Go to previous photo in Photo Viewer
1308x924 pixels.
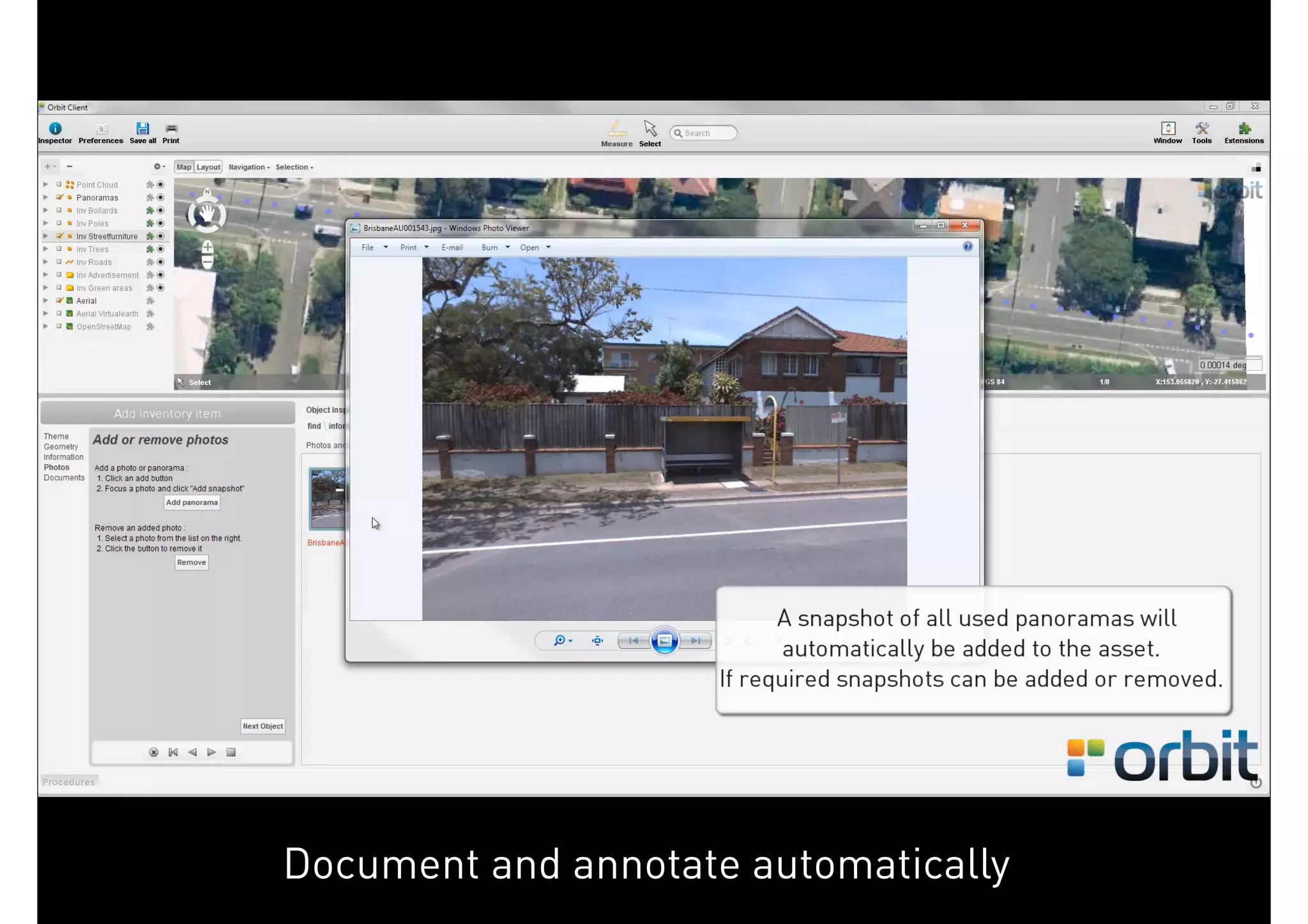pos(634,640)
